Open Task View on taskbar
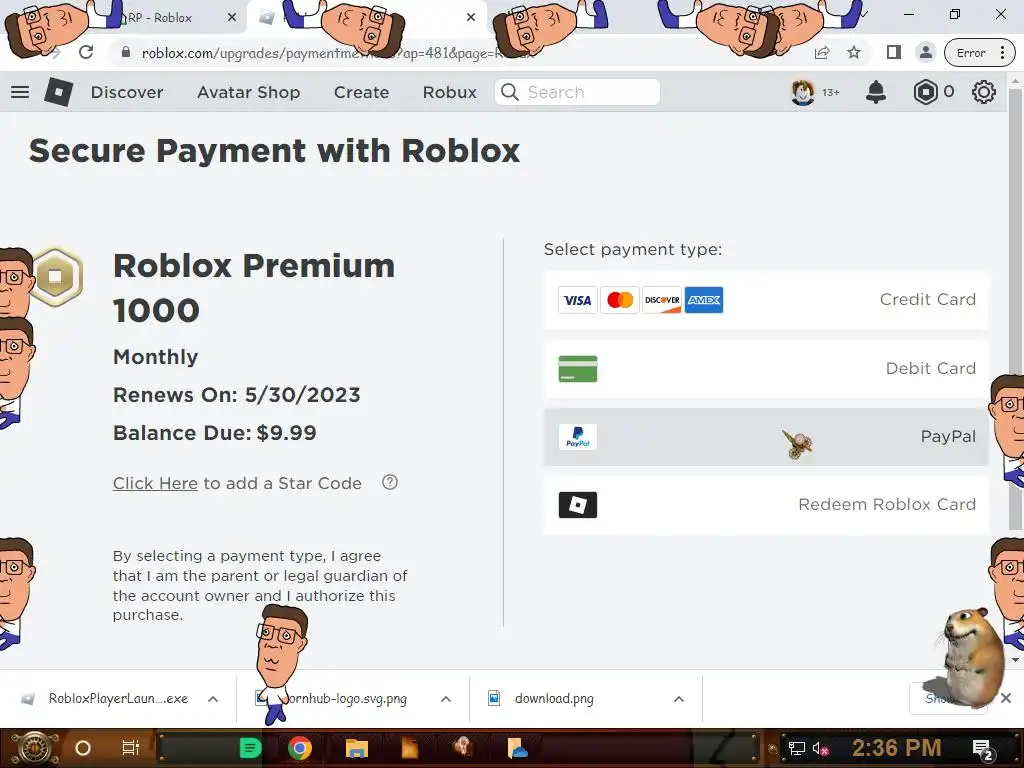This screenshot has height=768, width=1024. (x=131, y=748)
